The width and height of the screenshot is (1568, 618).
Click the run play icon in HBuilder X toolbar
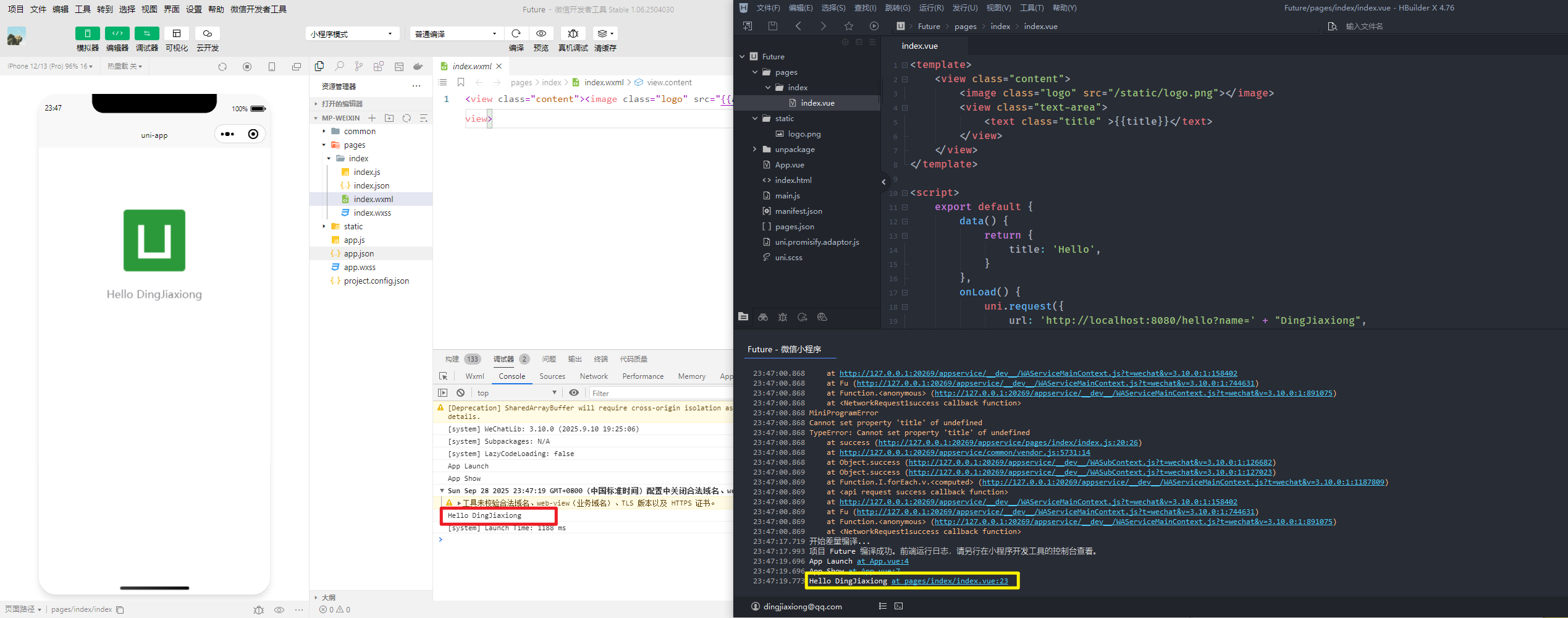tap(874, 26)
